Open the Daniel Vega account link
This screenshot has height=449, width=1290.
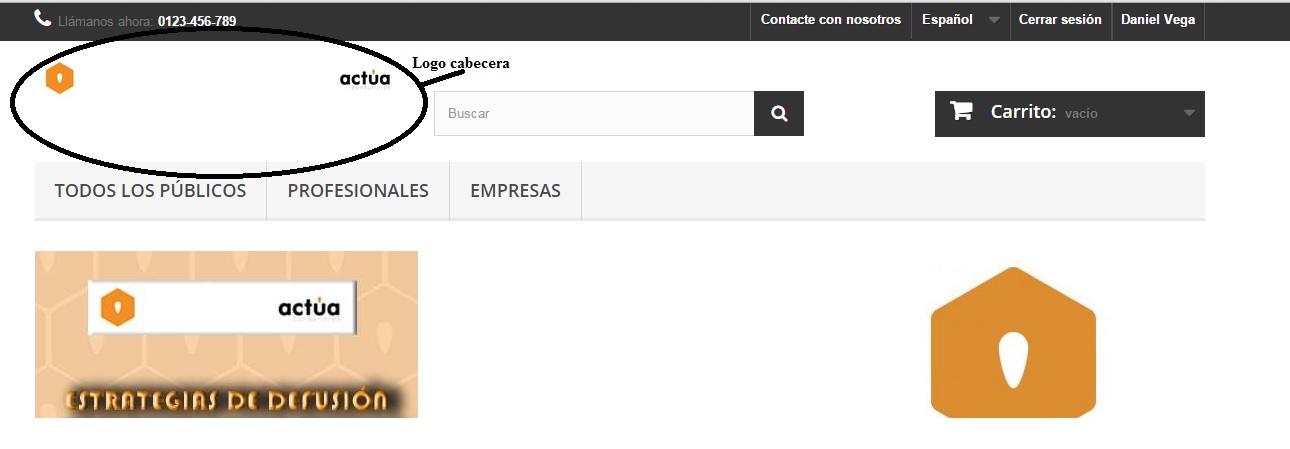click(x=1158, y=20)
